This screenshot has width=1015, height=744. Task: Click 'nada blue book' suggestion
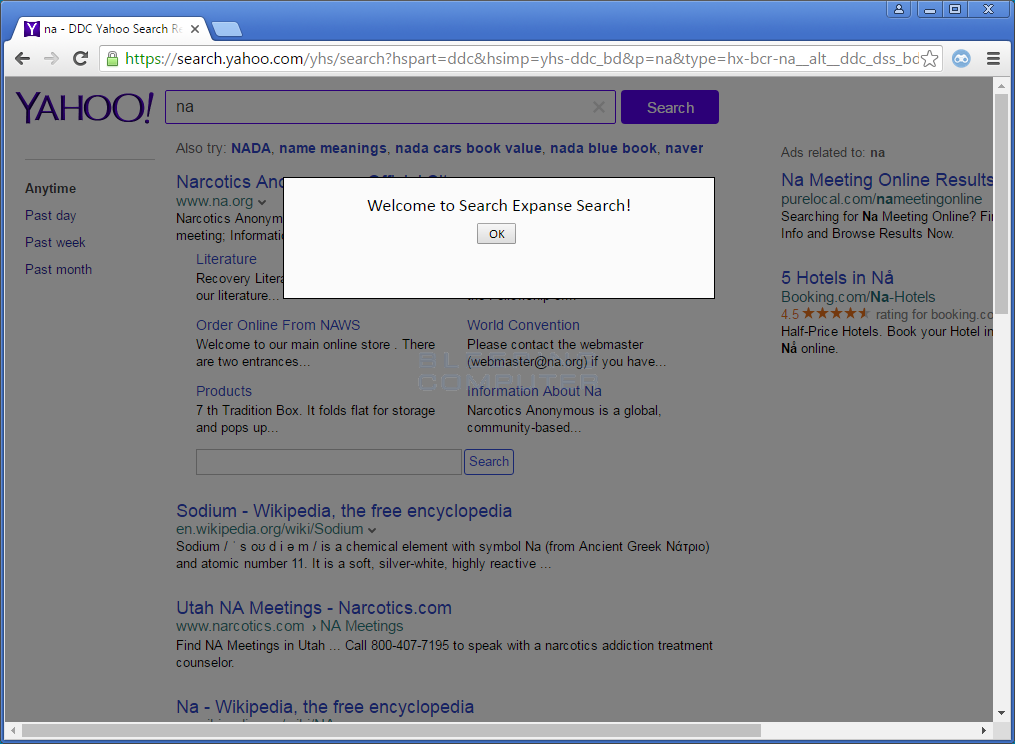coord(603,148)
